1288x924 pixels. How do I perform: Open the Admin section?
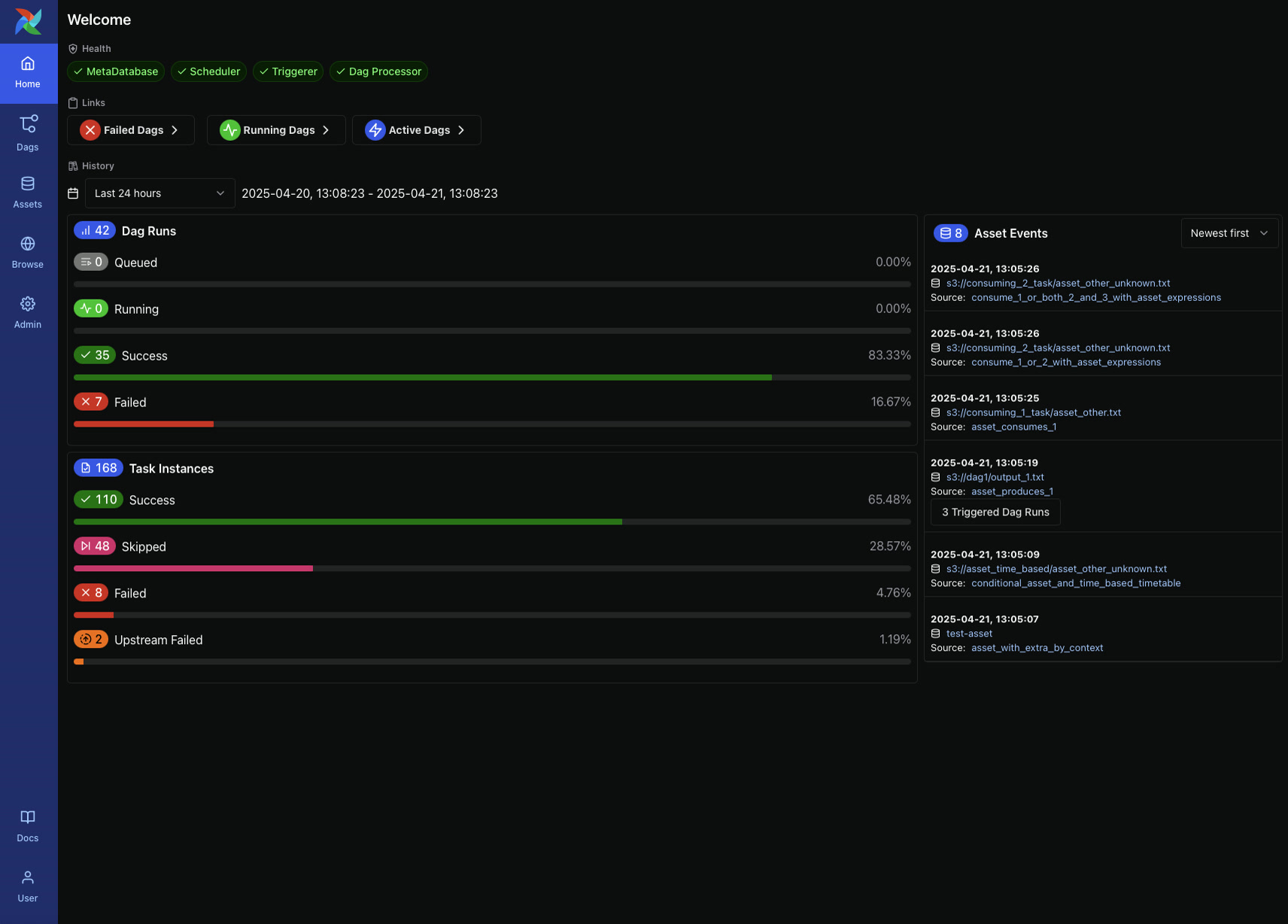coord(28,311)
